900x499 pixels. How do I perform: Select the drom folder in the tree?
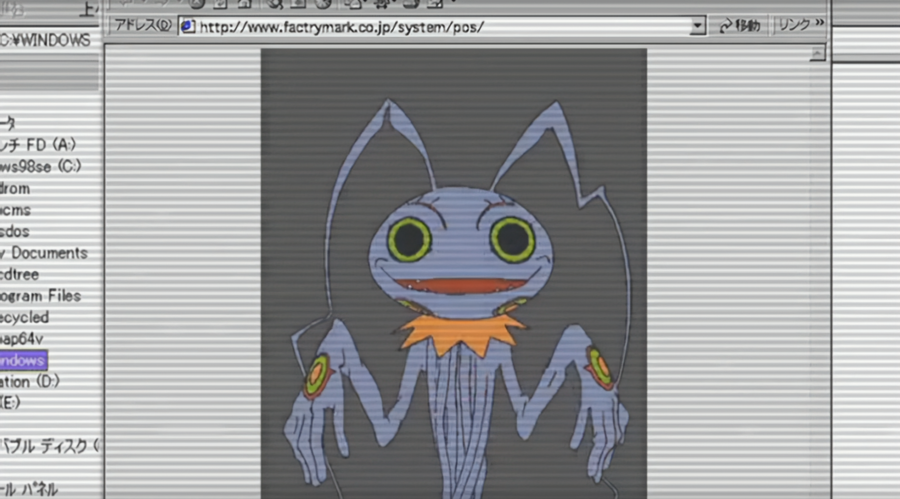15,188
